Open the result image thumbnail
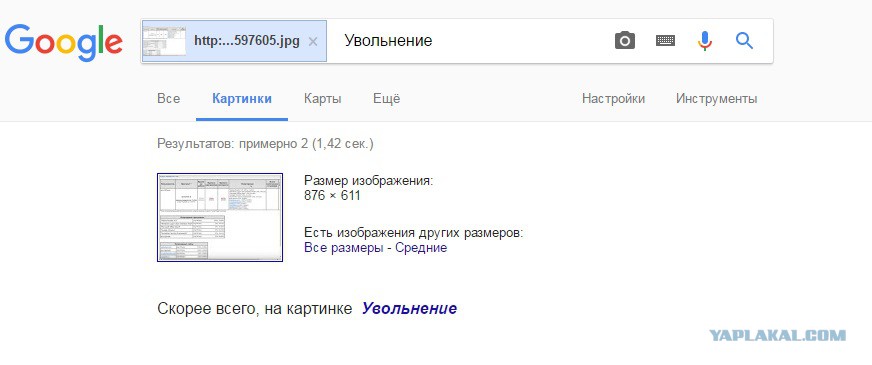 220,217
